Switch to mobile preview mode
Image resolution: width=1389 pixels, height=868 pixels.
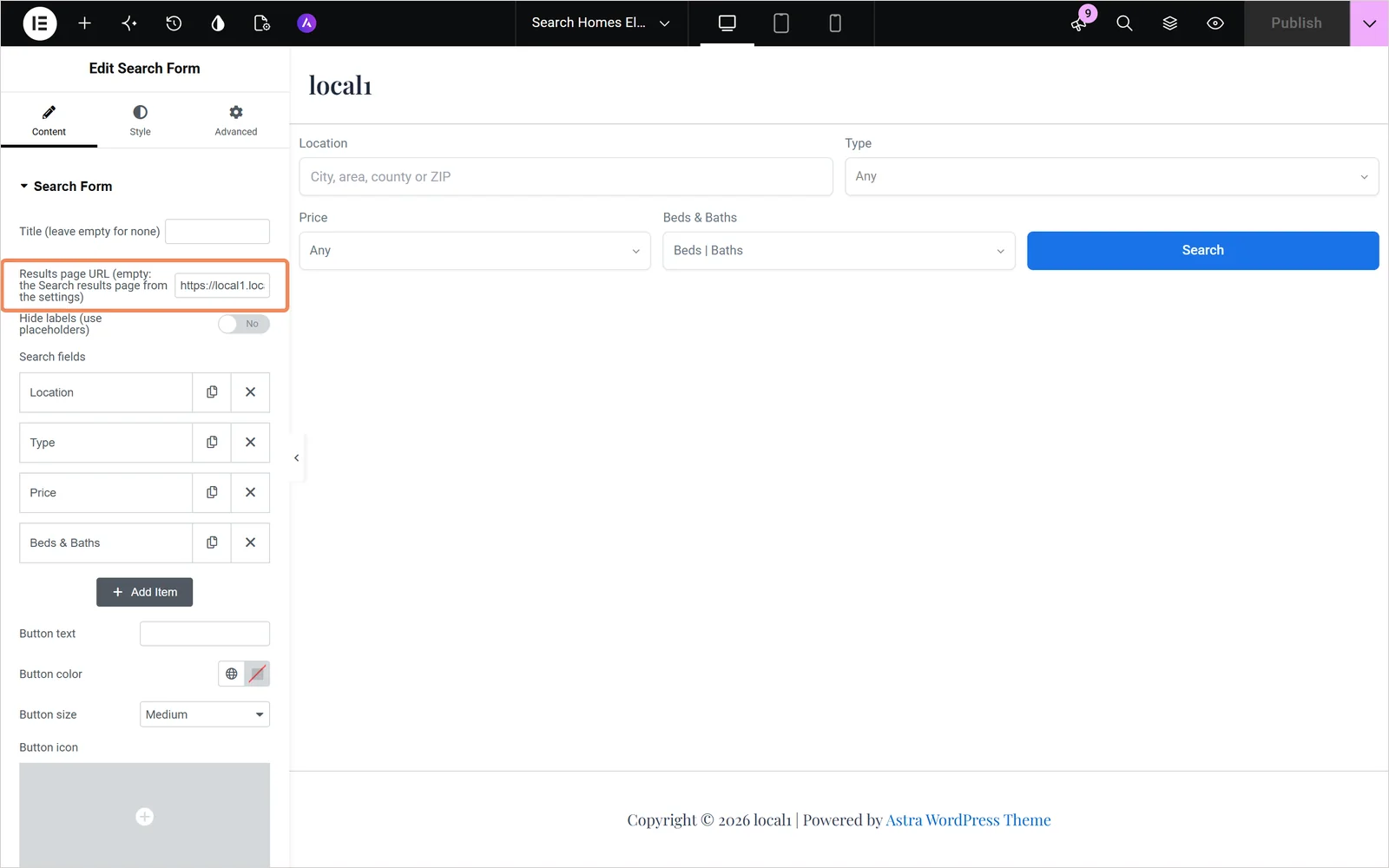pyautogui.click(x=835, y=23)
